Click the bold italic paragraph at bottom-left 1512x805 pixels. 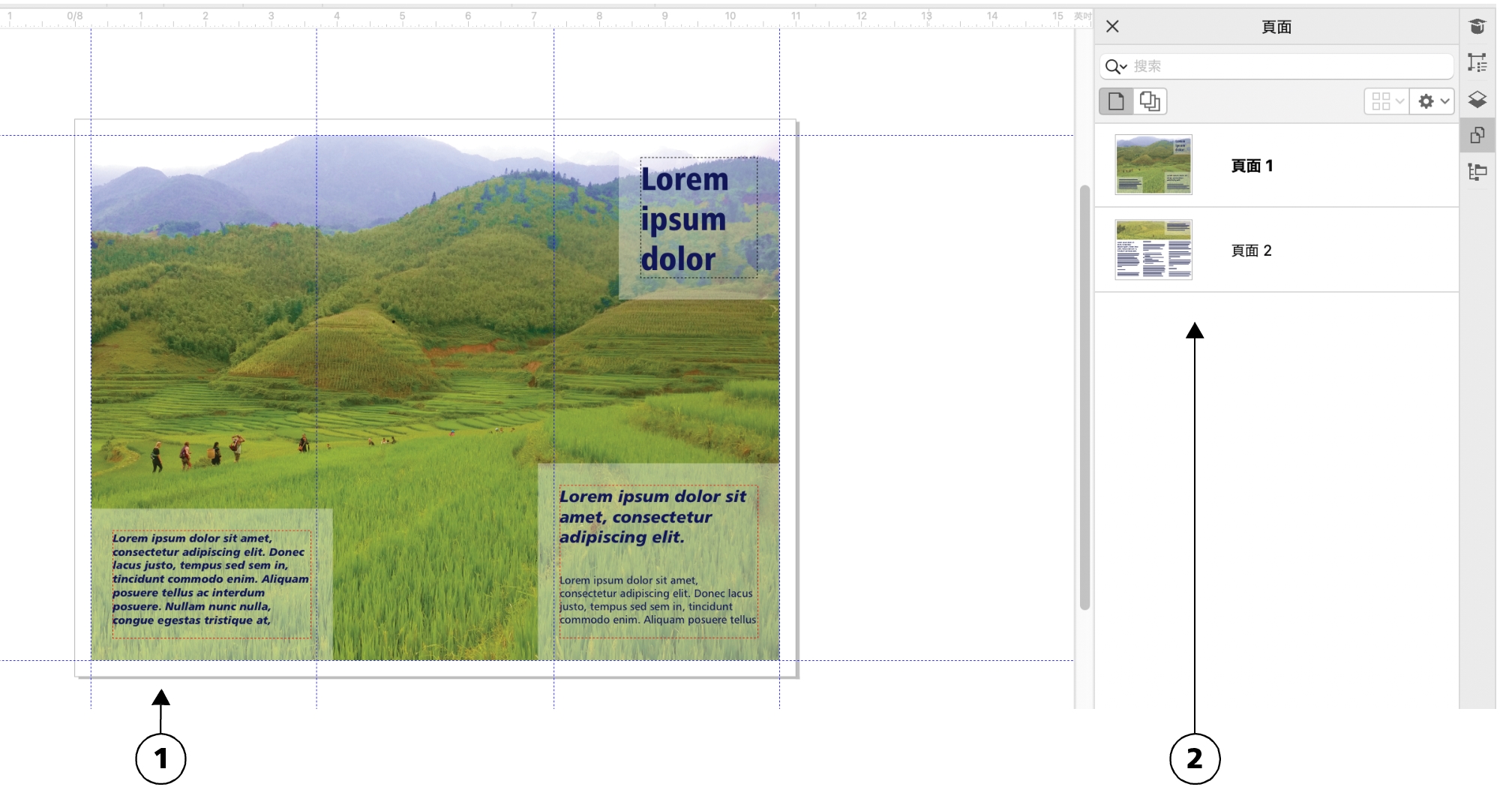click(x=210, y=579)
